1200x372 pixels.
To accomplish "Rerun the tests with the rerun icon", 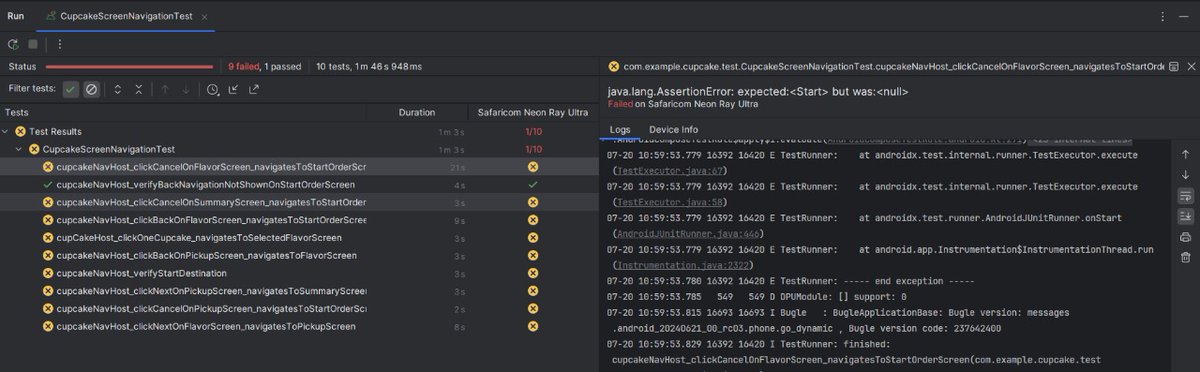I will coord(14,44).
